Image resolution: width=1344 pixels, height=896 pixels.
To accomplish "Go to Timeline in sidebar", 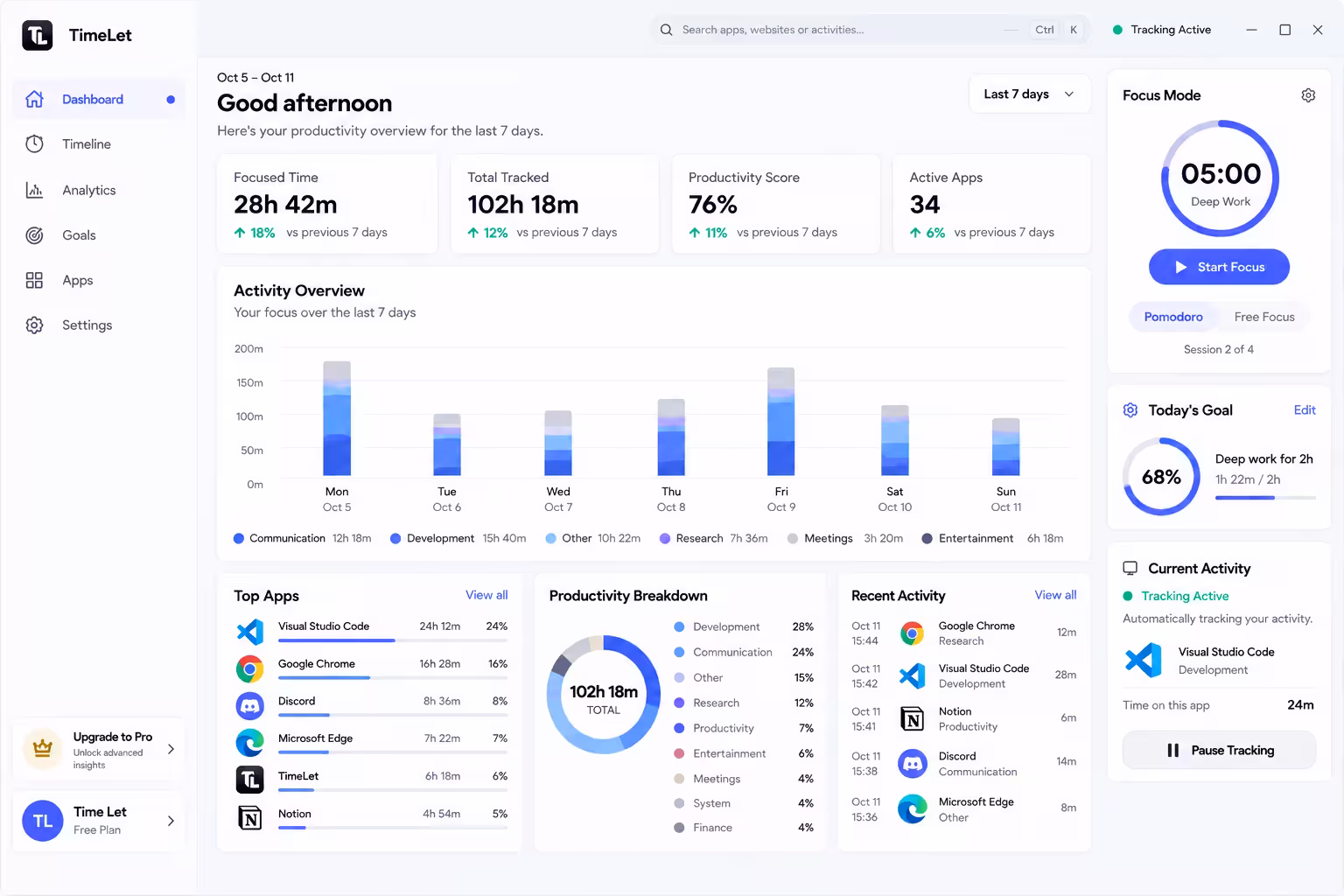I will [98, 144].
